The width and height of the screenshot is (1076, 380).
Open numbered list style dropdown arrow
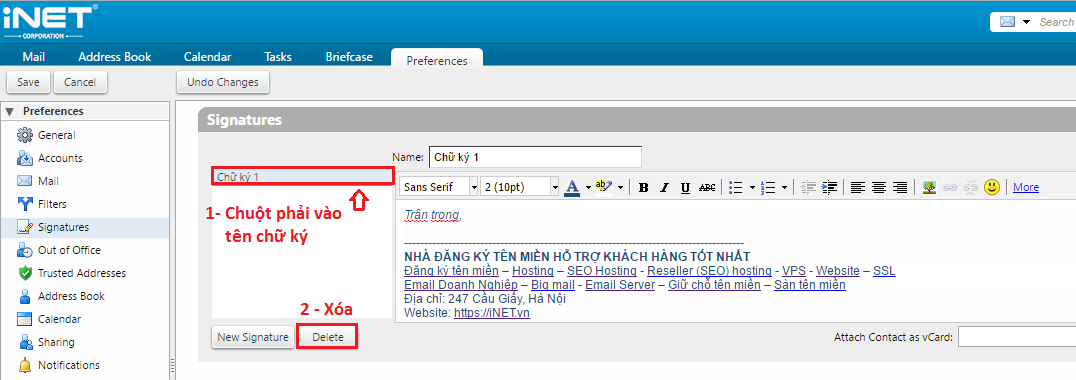coord(784,187)
